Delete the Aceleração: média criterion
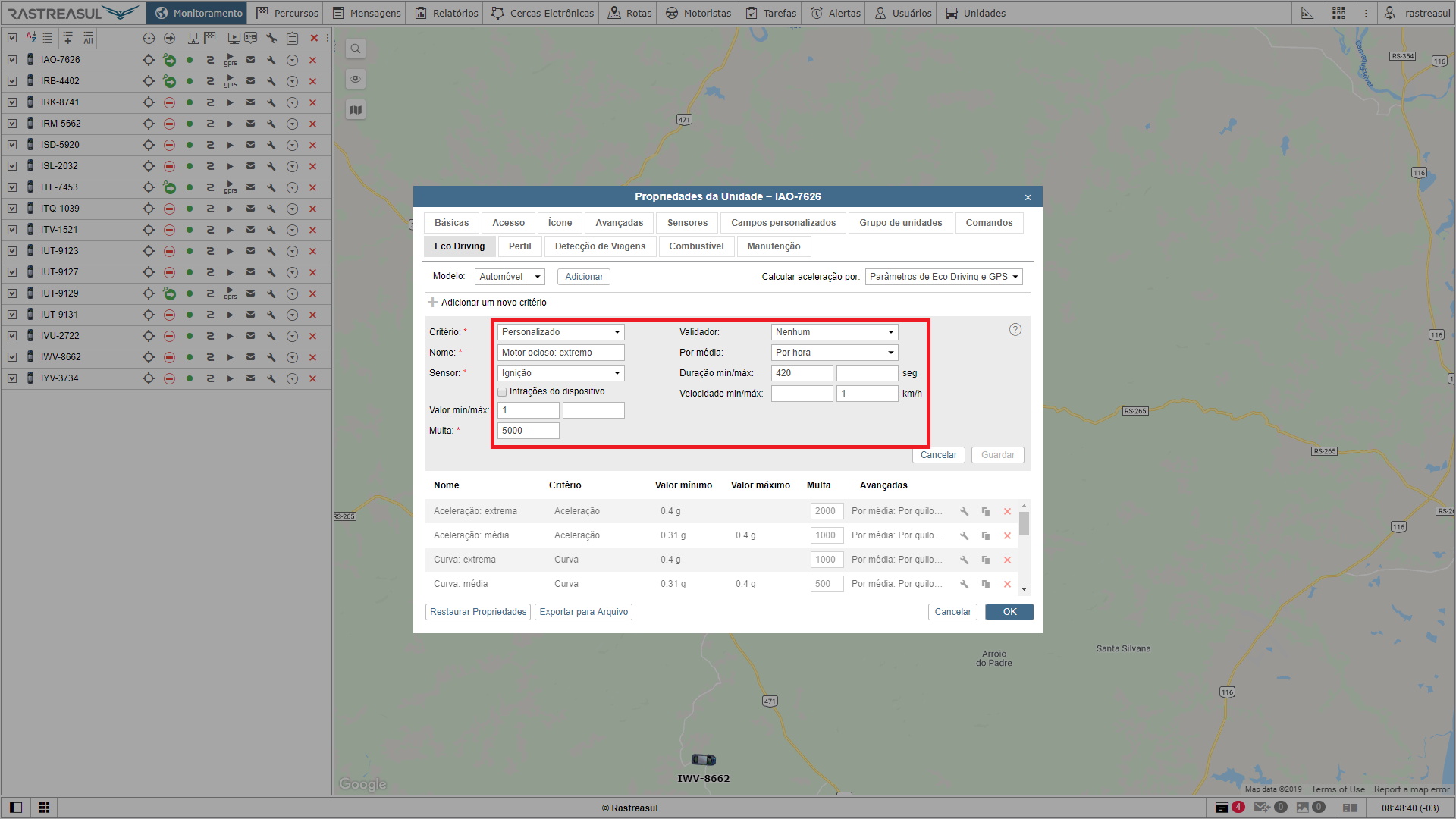1456x819 pixels. coord(1007,536)
